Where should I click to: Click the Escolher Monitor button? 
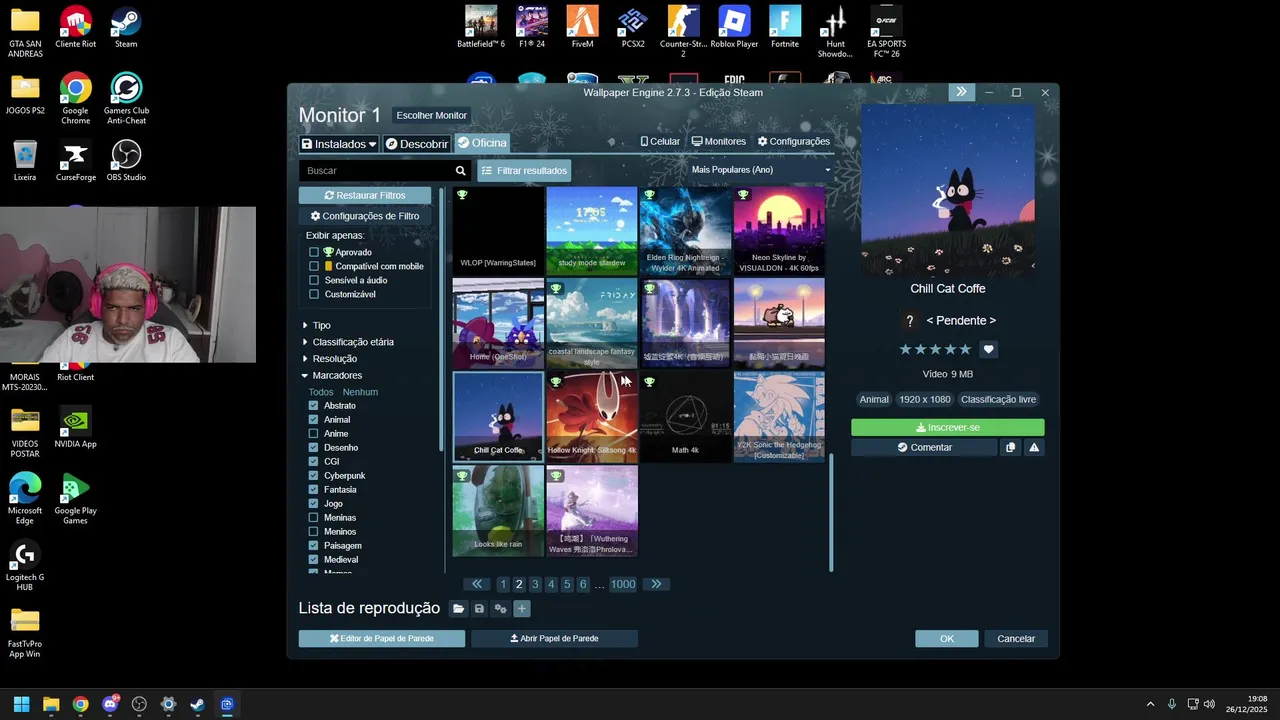click(431, 115)
